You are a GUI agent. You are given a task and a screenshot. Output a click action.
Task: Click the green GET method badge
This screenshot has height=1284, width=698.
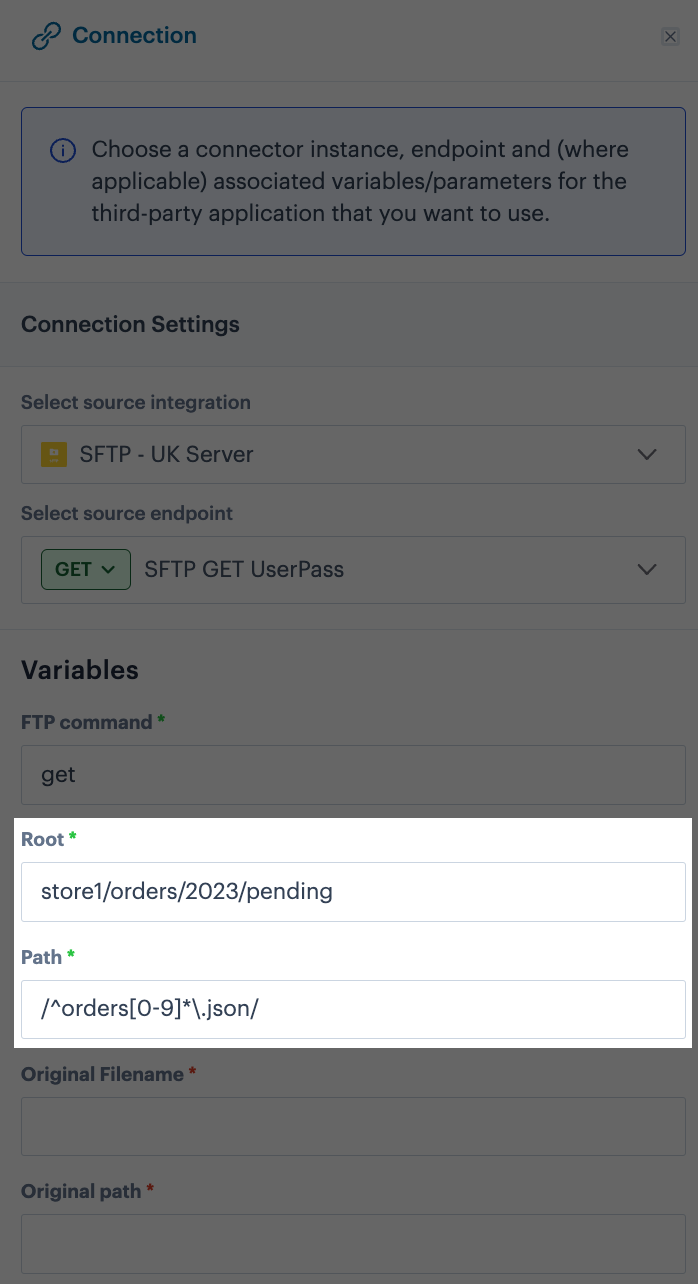[x=86, y=569]
